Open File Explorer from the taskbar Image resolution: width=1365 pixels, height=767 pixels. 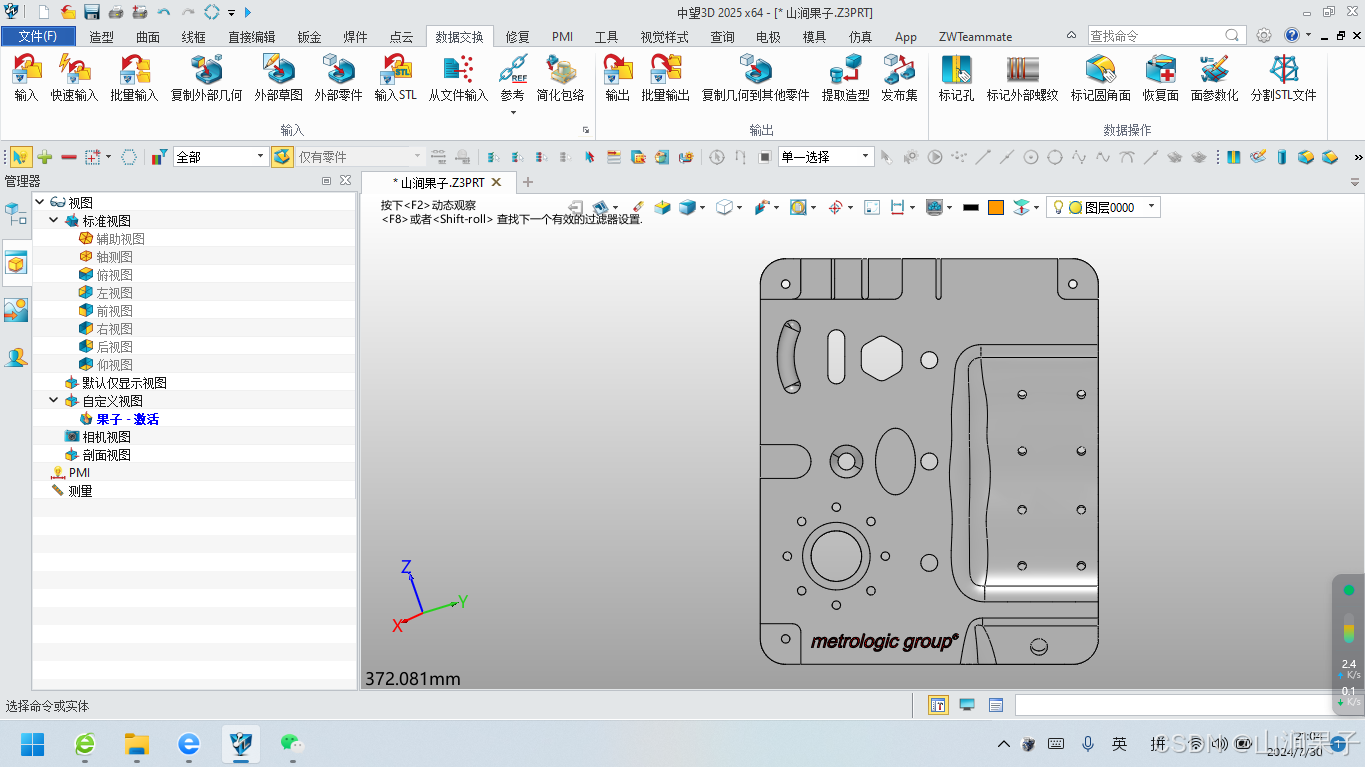click(x=136, y=743)
